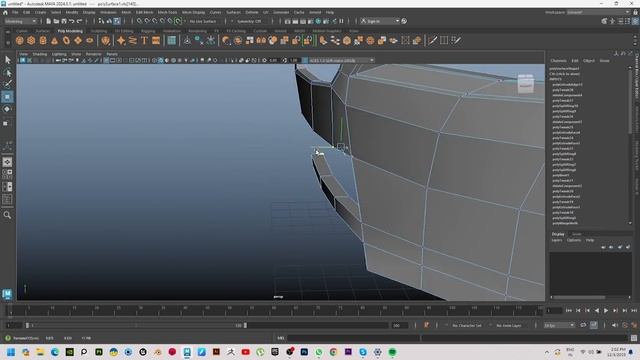640x360 pixels.
Task: Click the range slider end handle
Action: tap(245, 325)
